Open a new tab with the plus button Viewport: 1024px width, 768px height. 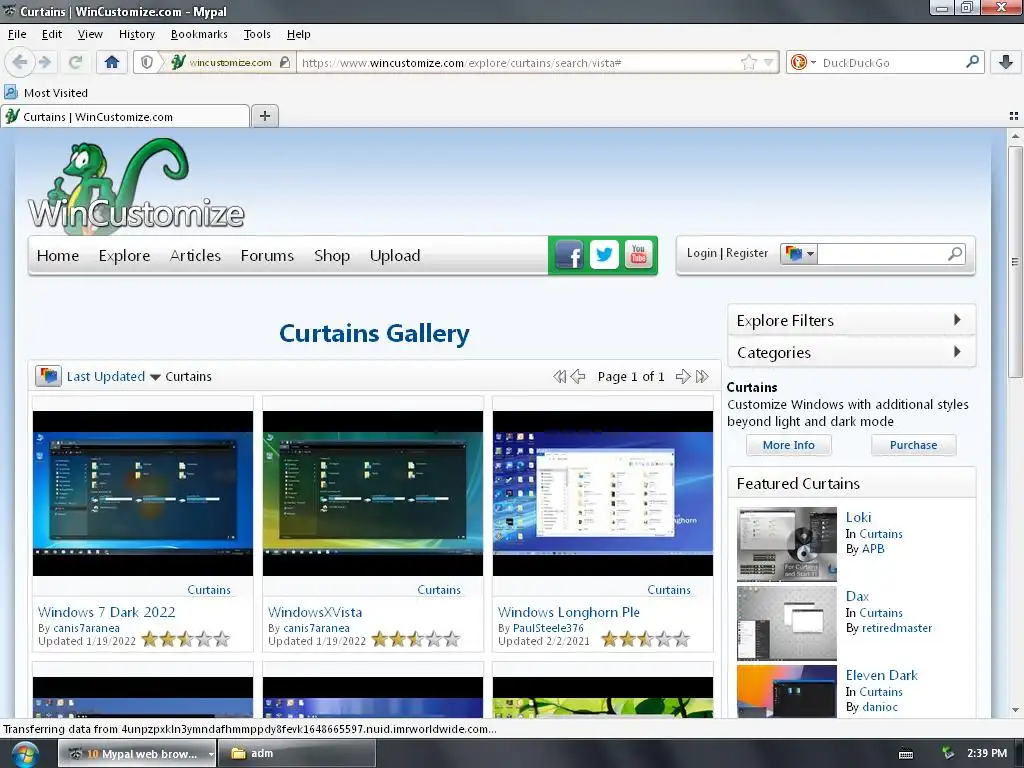tap(264, 116)
